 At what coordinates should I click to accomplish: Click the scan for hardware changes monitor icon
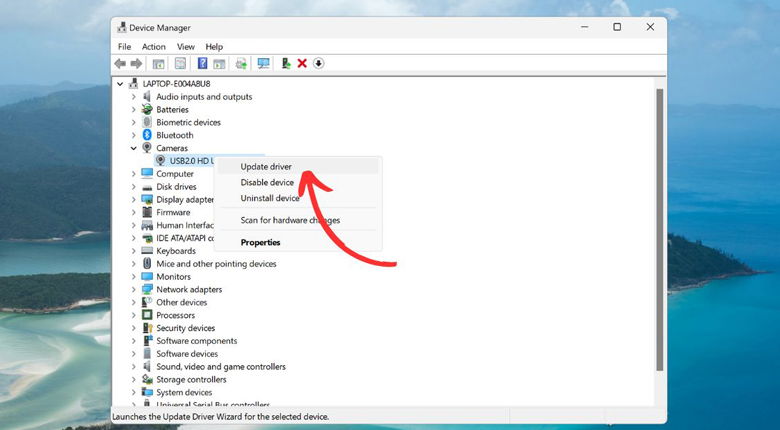(x=264, y=63)
